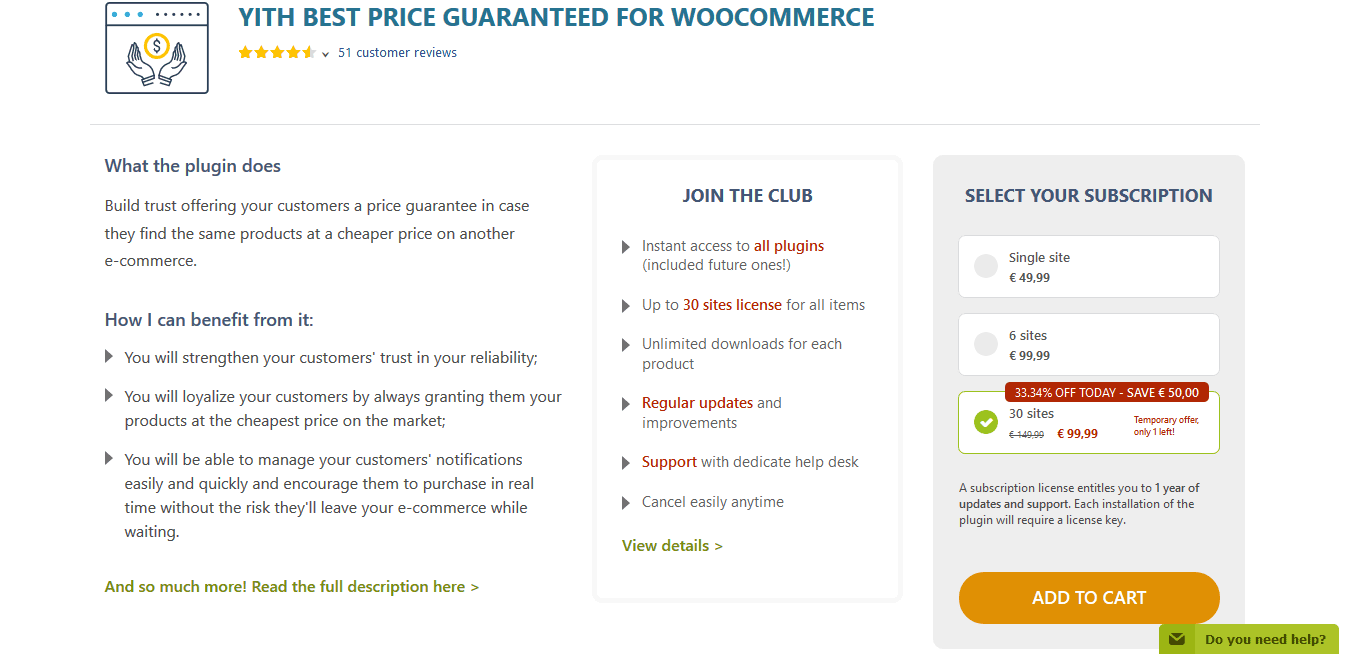Open the 51 customer reviews link
Screen dimensions: 1349x654
point(397,53)
